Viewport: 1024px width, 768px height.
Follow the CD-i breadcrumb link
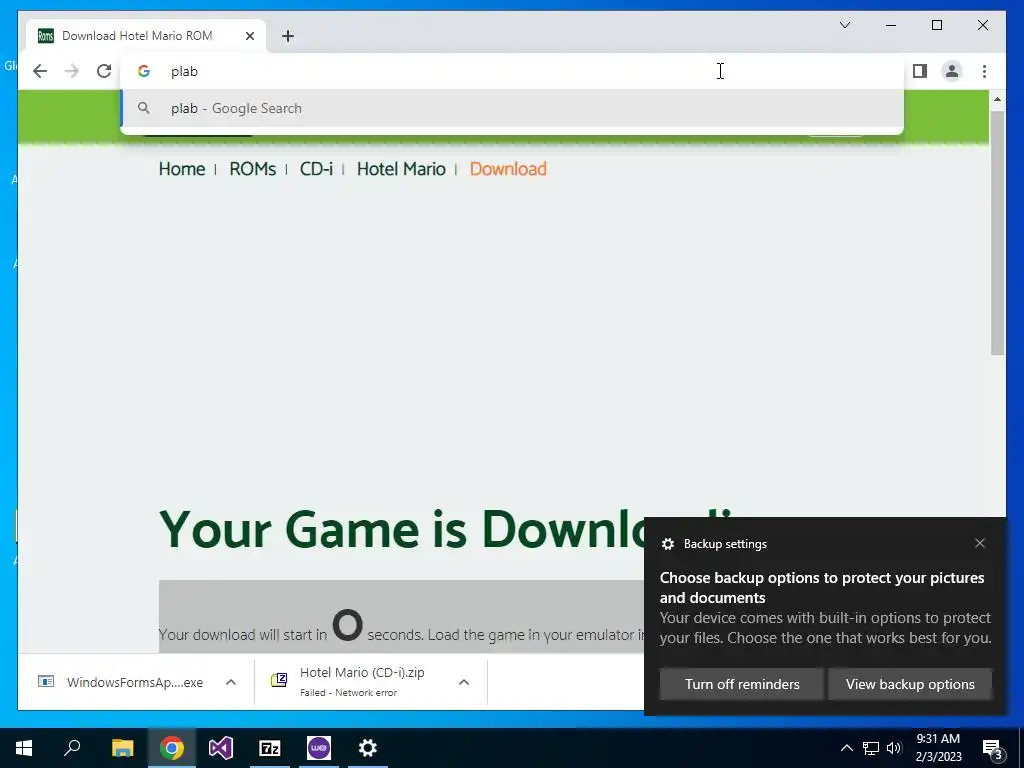316,169
